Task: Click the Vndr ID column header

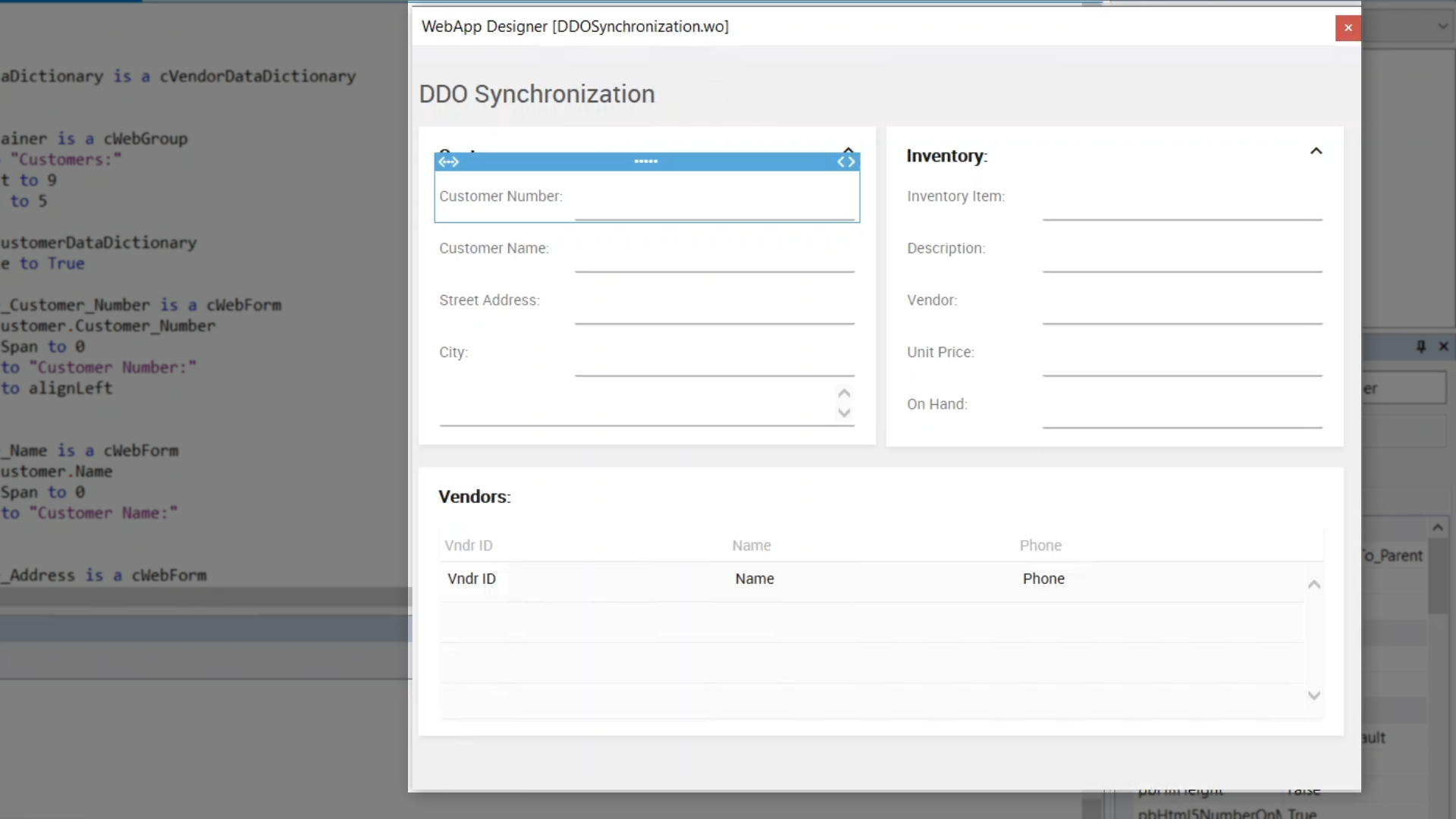Action: 469,545
